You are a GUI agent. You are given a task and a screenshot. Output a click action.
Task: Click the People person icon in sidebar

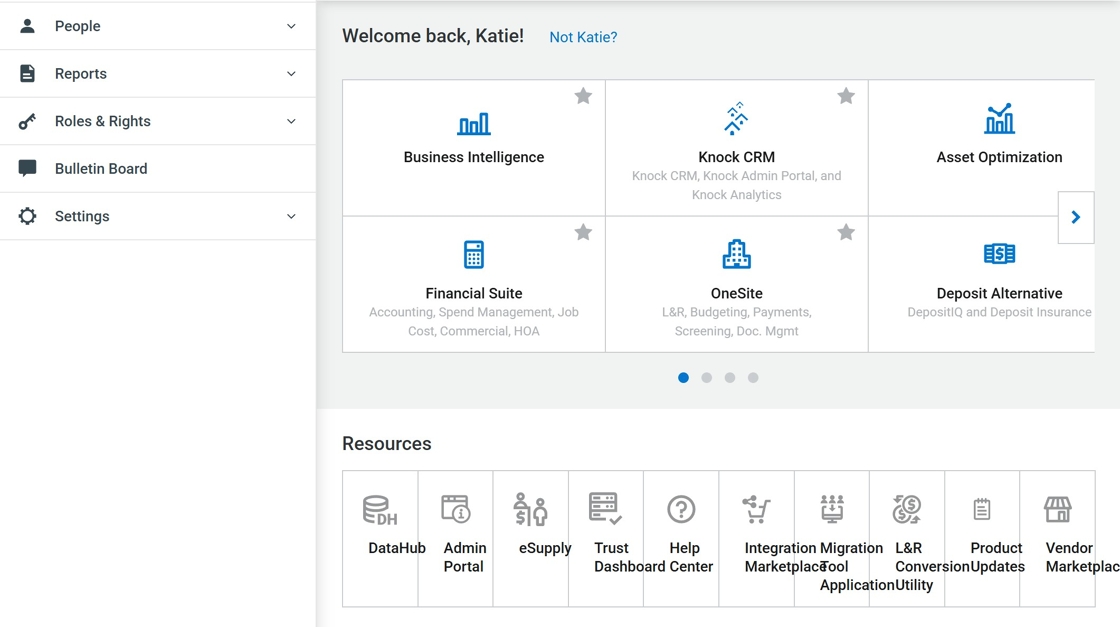pyautogui.click(x=27, y=26)
